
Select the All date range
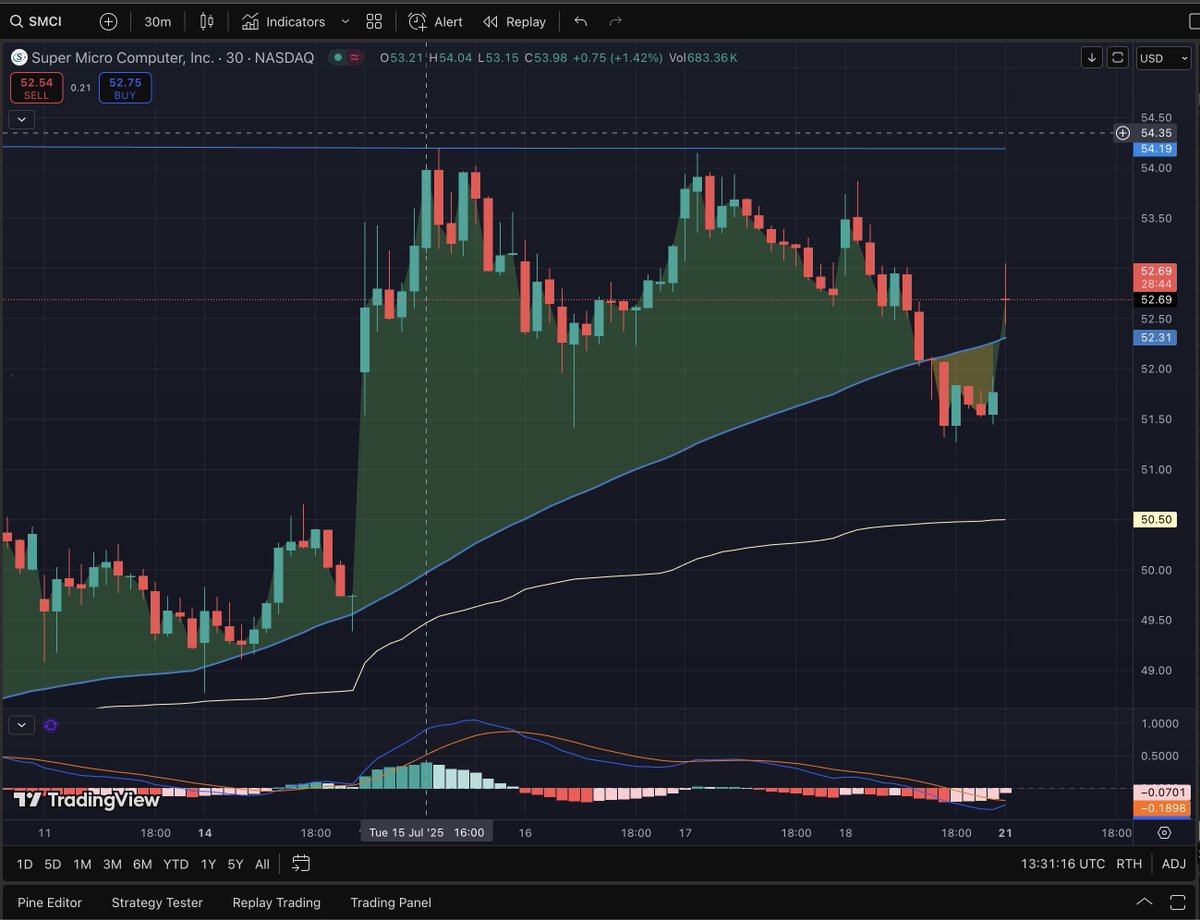(x=262, y=864)
